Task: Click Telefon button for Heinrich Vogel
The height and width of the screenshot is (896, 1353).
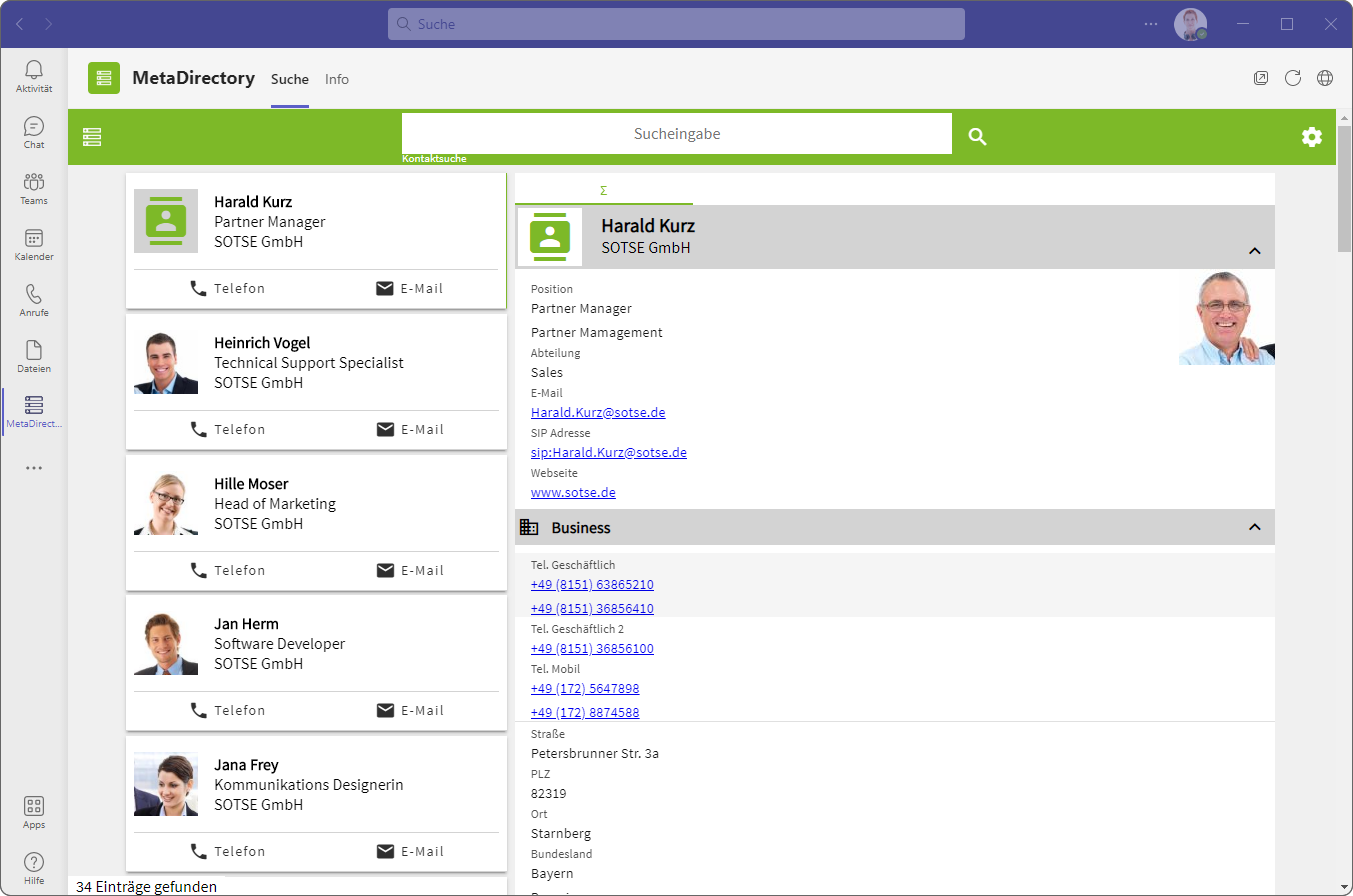Action: [x=228, y=429]
